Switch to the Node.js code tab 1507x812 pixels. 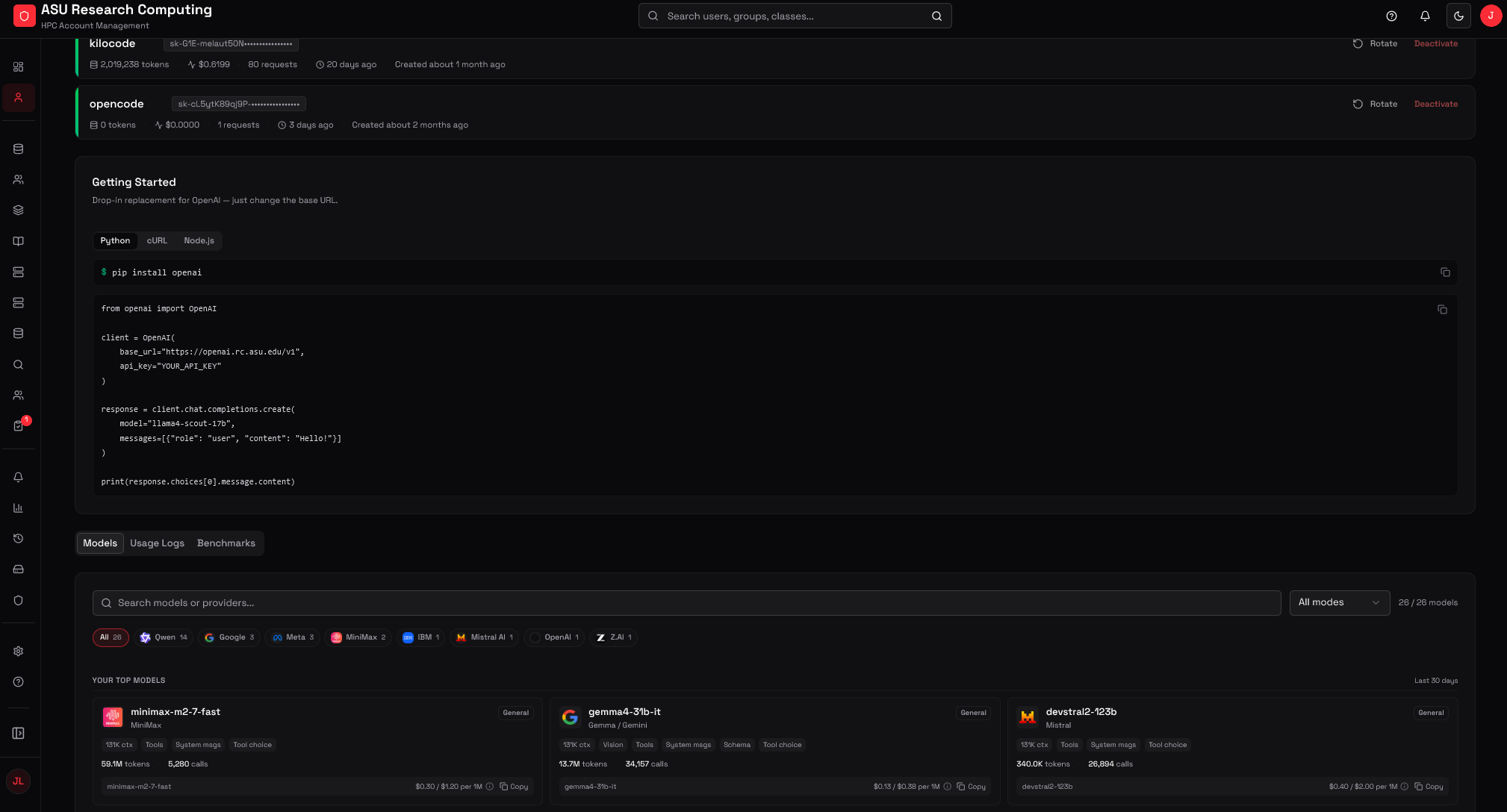199,240
